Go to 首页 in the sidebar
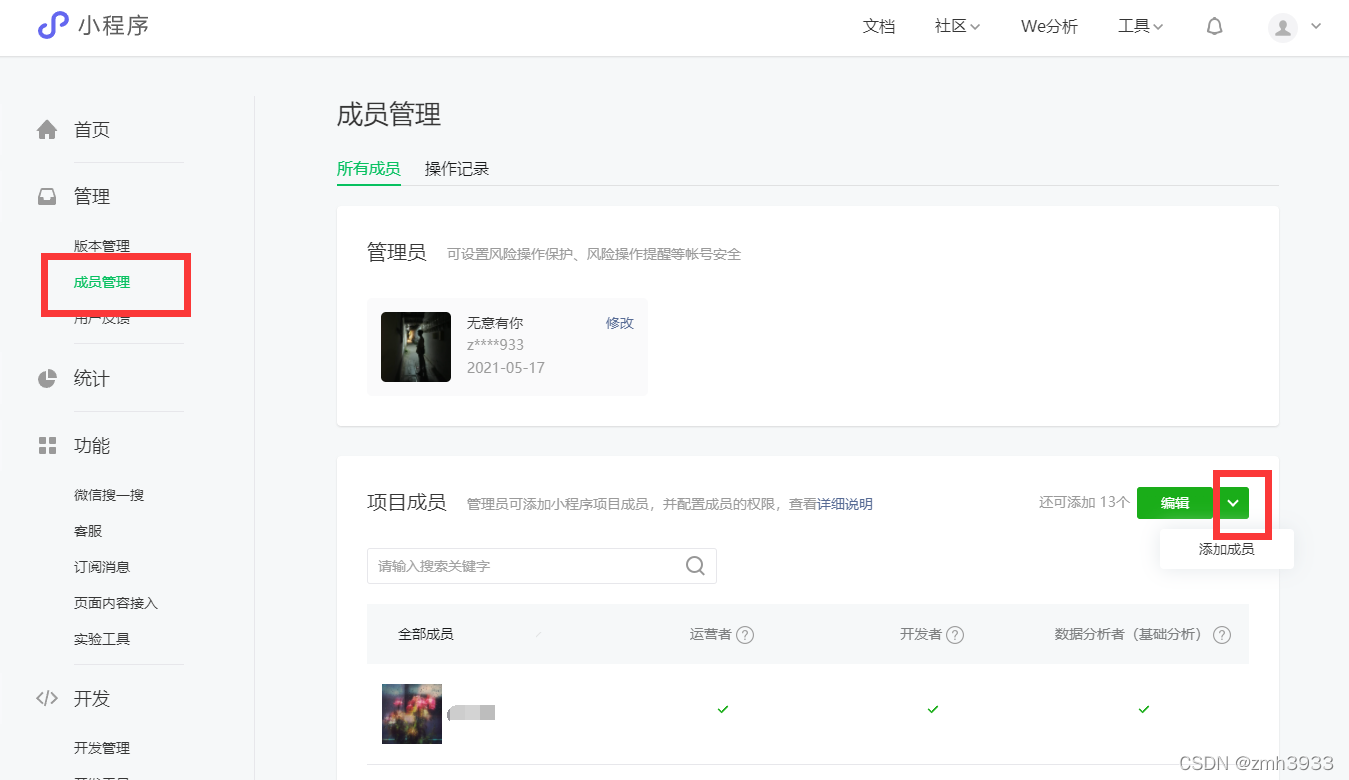The image size is (1349, 780). (92, 130)
